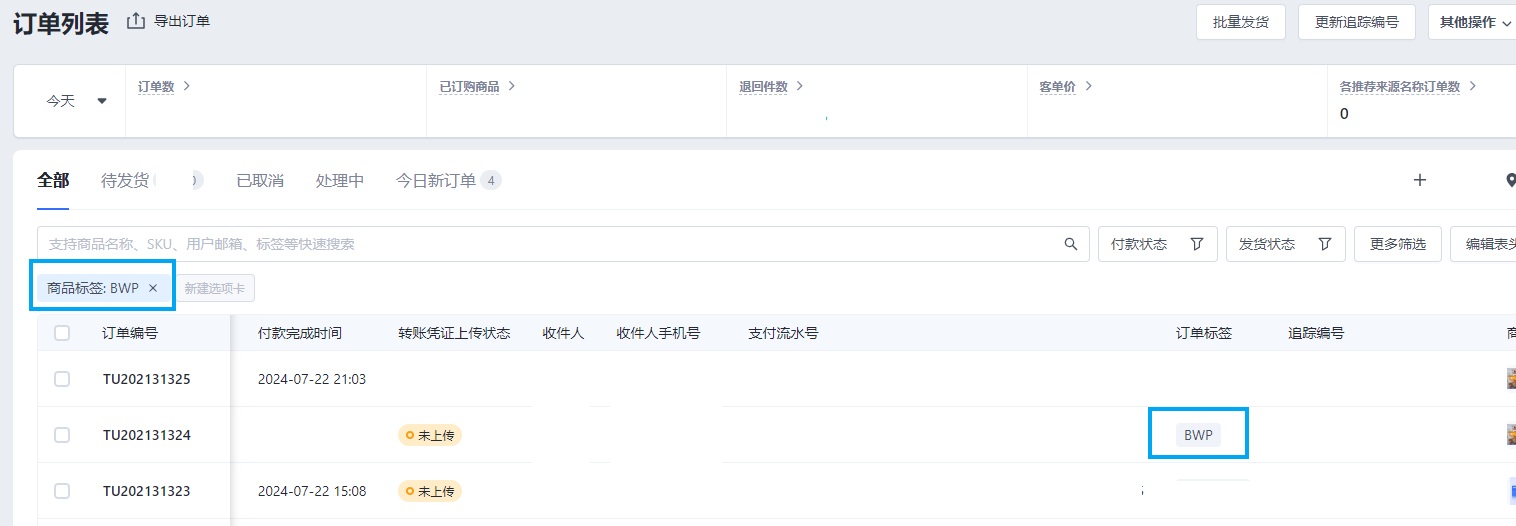Open the 其他操作 dropdown

click(1473, 22)
